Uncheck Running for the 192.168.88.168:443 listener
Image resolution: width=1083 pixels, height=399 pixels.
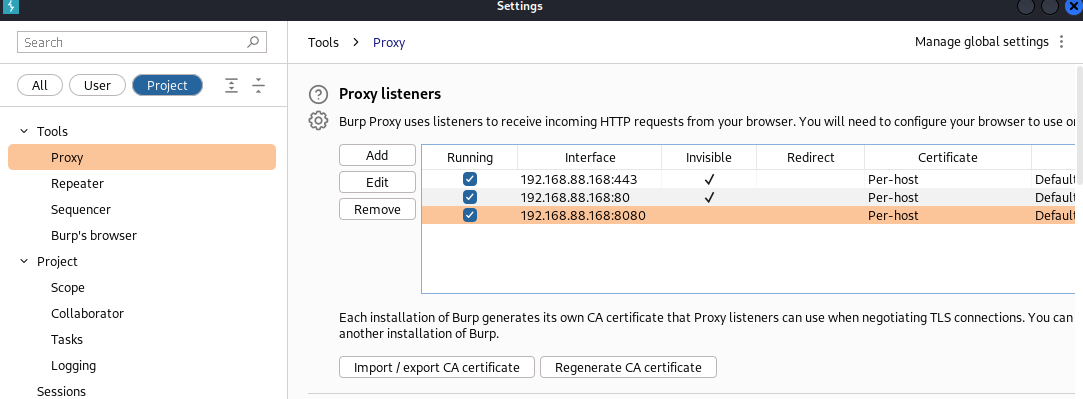coord(470,179)
